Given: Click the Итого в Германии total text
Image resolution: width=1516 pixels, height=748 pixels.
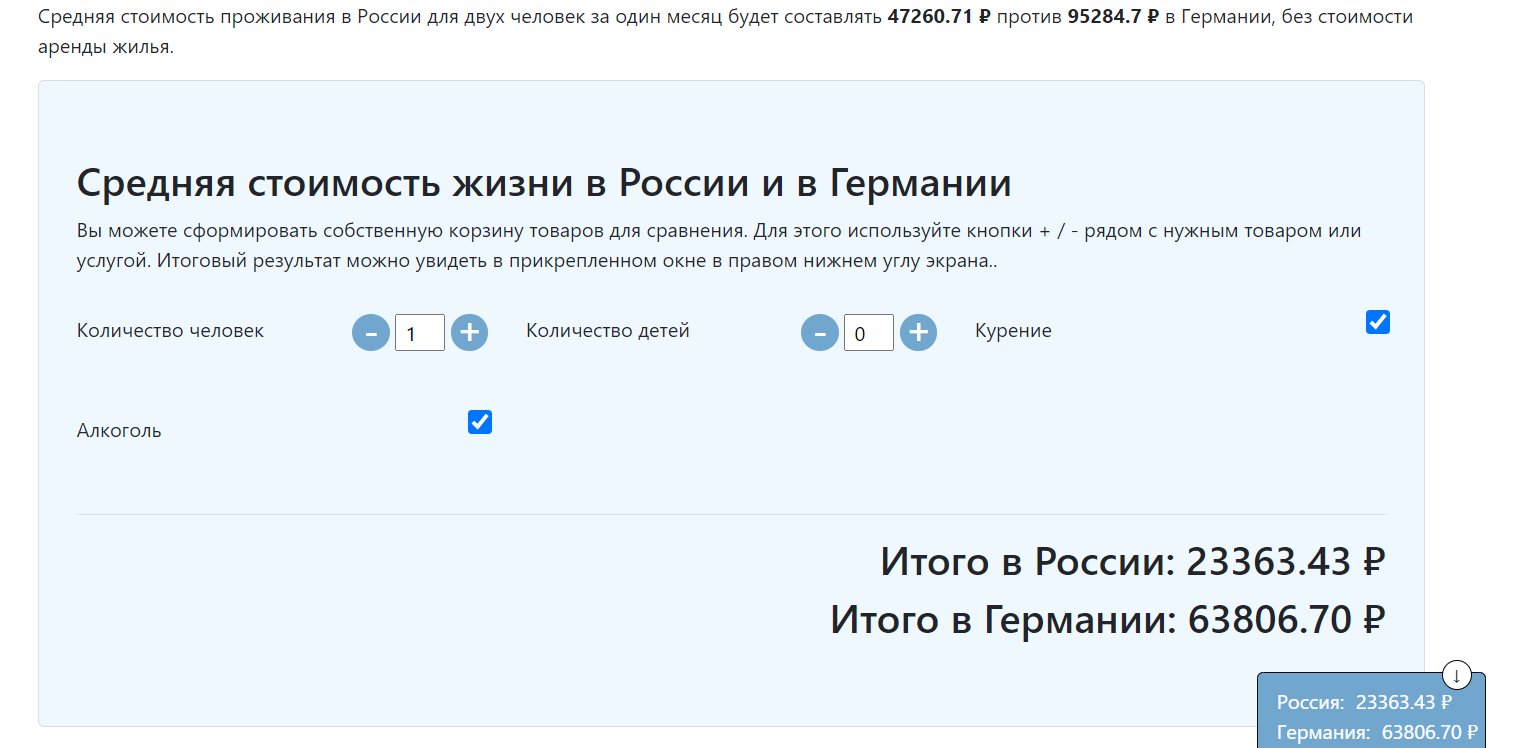Looking at the screenshot, I should [x=1108, y=620].
